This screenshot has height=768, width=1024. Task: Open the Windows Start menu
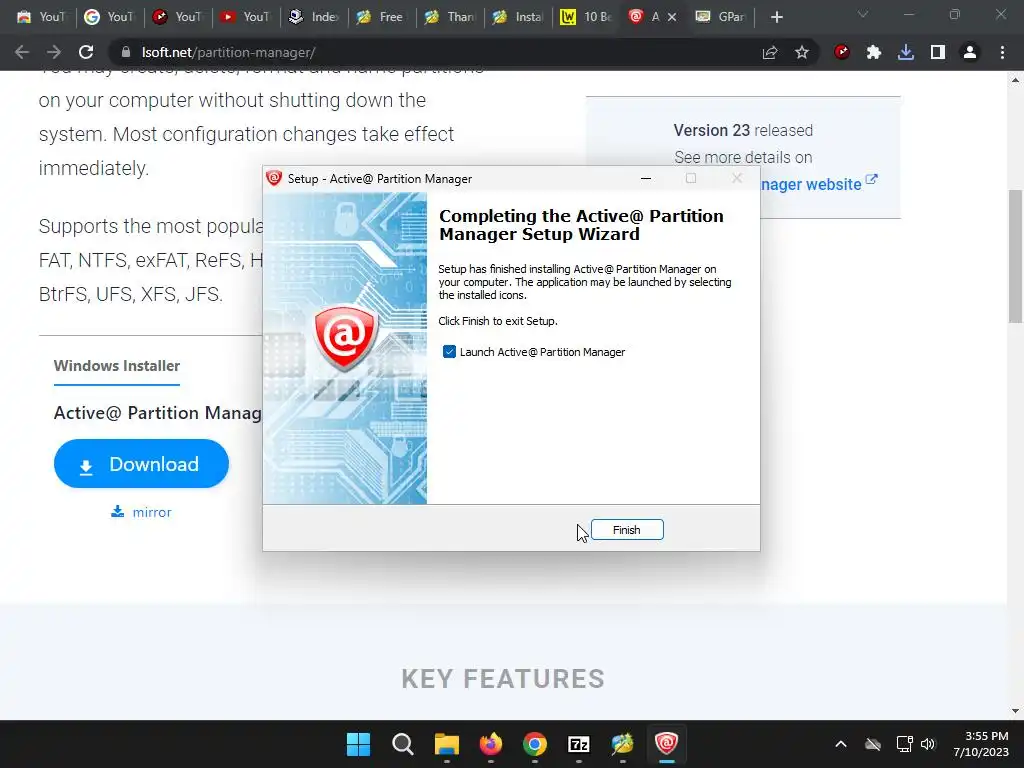[358, 744]
